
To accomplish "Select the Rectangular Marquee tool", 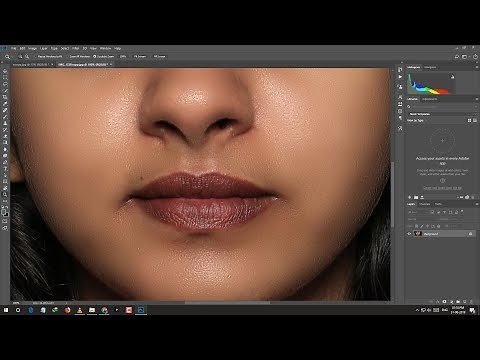I will point(5,78).
